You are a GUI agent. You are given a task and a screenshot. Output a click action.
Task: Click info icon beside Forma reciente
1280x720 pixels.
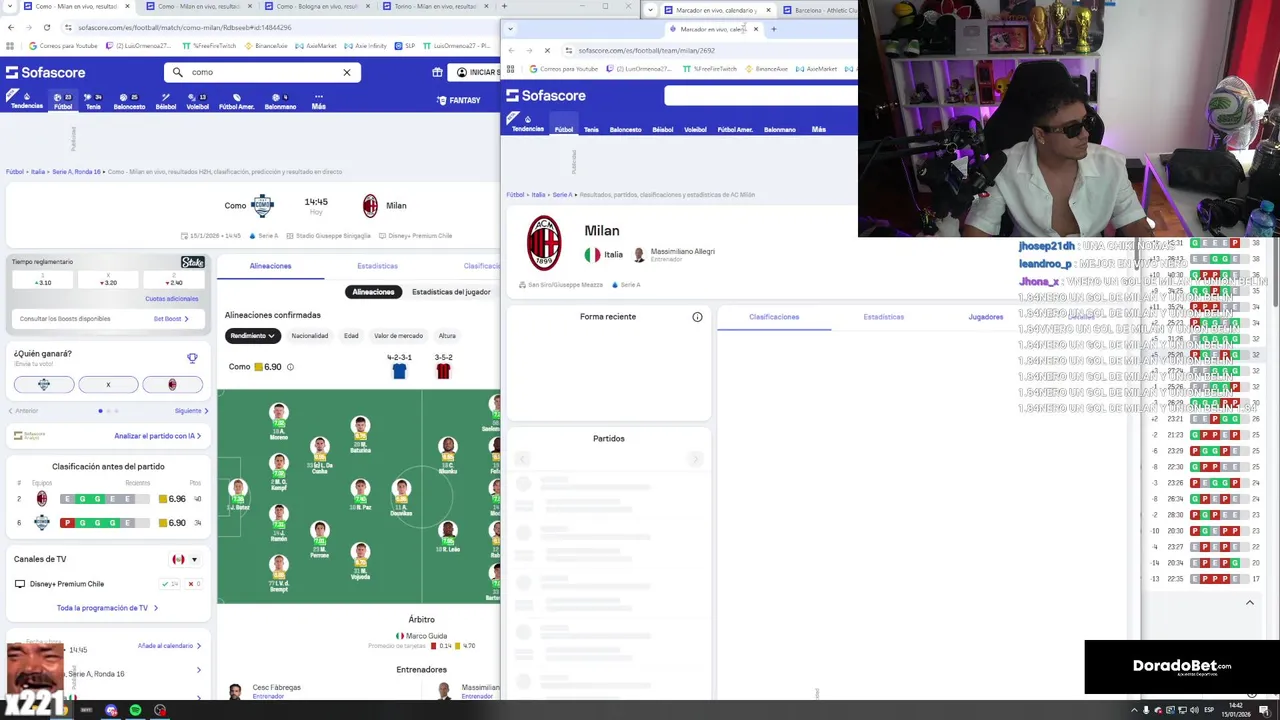(x=697, y=317)
